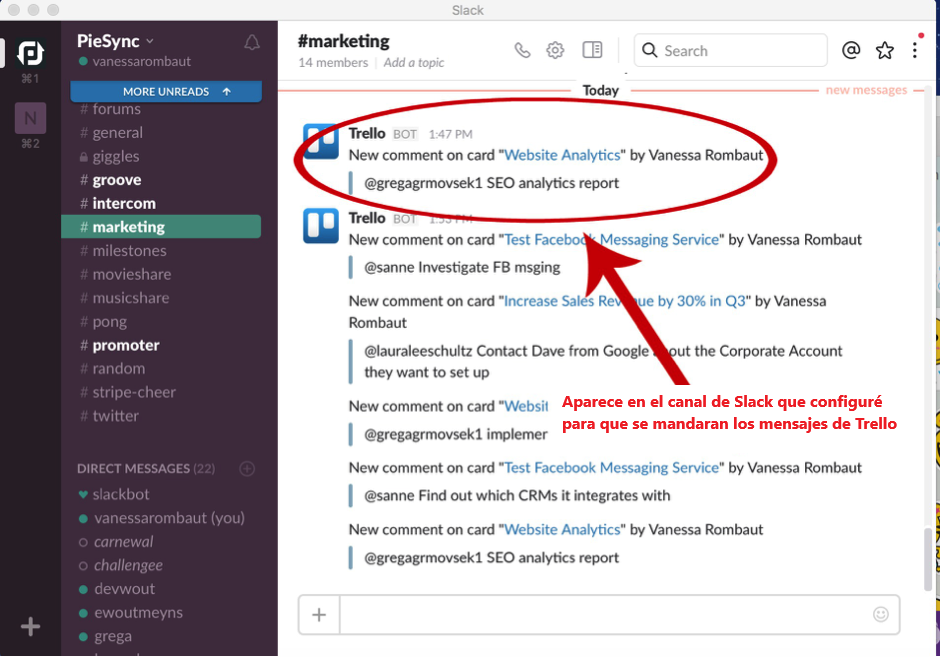Open second Test Facebook Messaging Service link
Image resolution: width=941 pixels, height=657 pixels.
tap(611, 468)
